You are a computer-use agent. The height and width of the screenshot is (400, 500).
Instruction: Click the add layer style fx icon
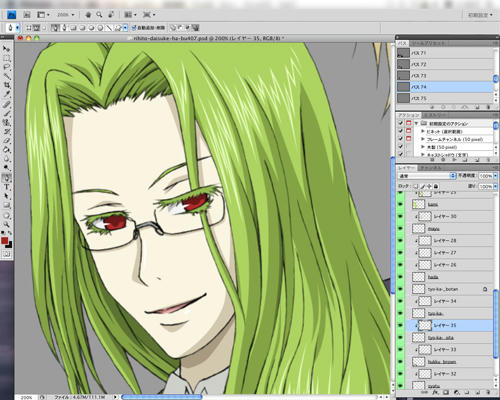(436, 392)
